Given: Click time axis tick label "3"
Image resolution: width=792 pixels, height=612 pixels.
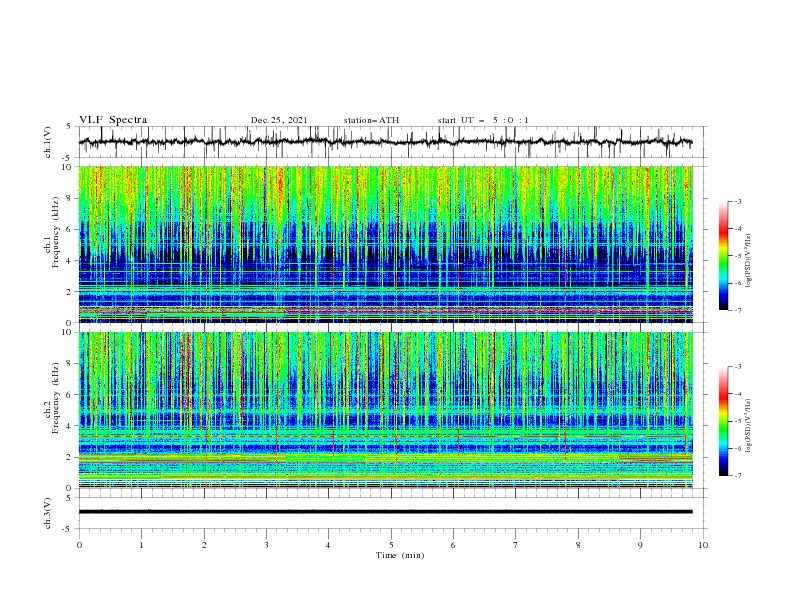Looking at the screenshot, I should [266, 545].
